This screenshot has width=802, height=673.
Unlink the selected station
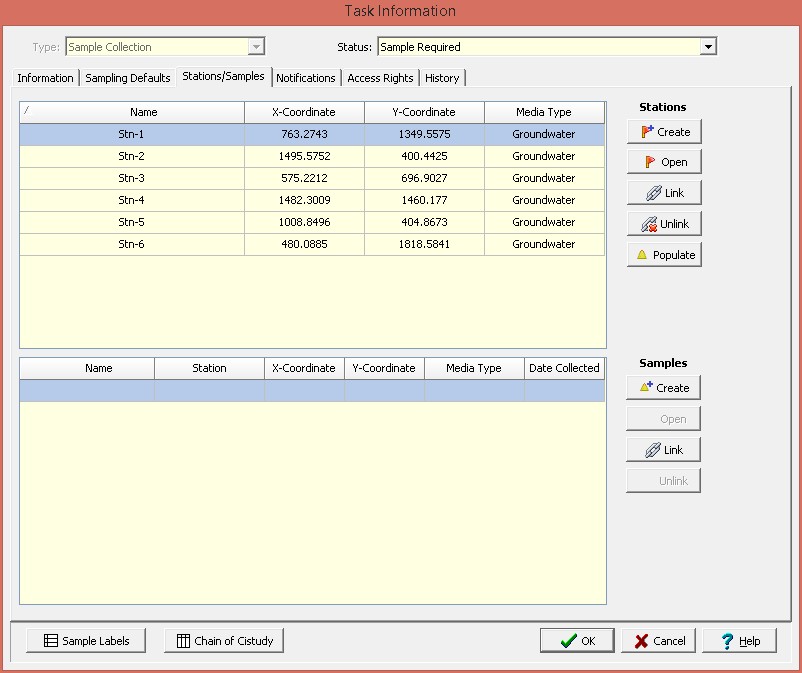tap(664, 224)
